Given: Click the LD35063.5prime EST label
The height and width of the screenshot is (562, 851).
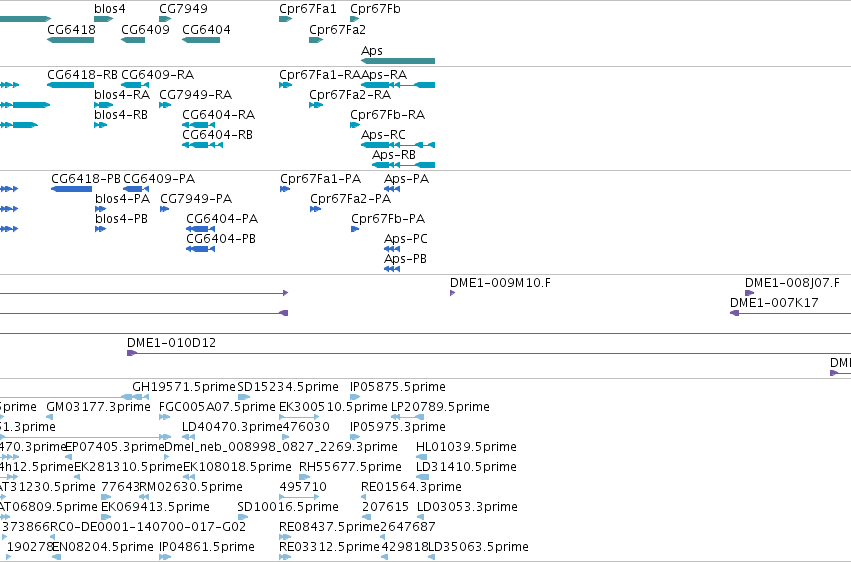Looking at the screenshot, I should pos(478,547).
